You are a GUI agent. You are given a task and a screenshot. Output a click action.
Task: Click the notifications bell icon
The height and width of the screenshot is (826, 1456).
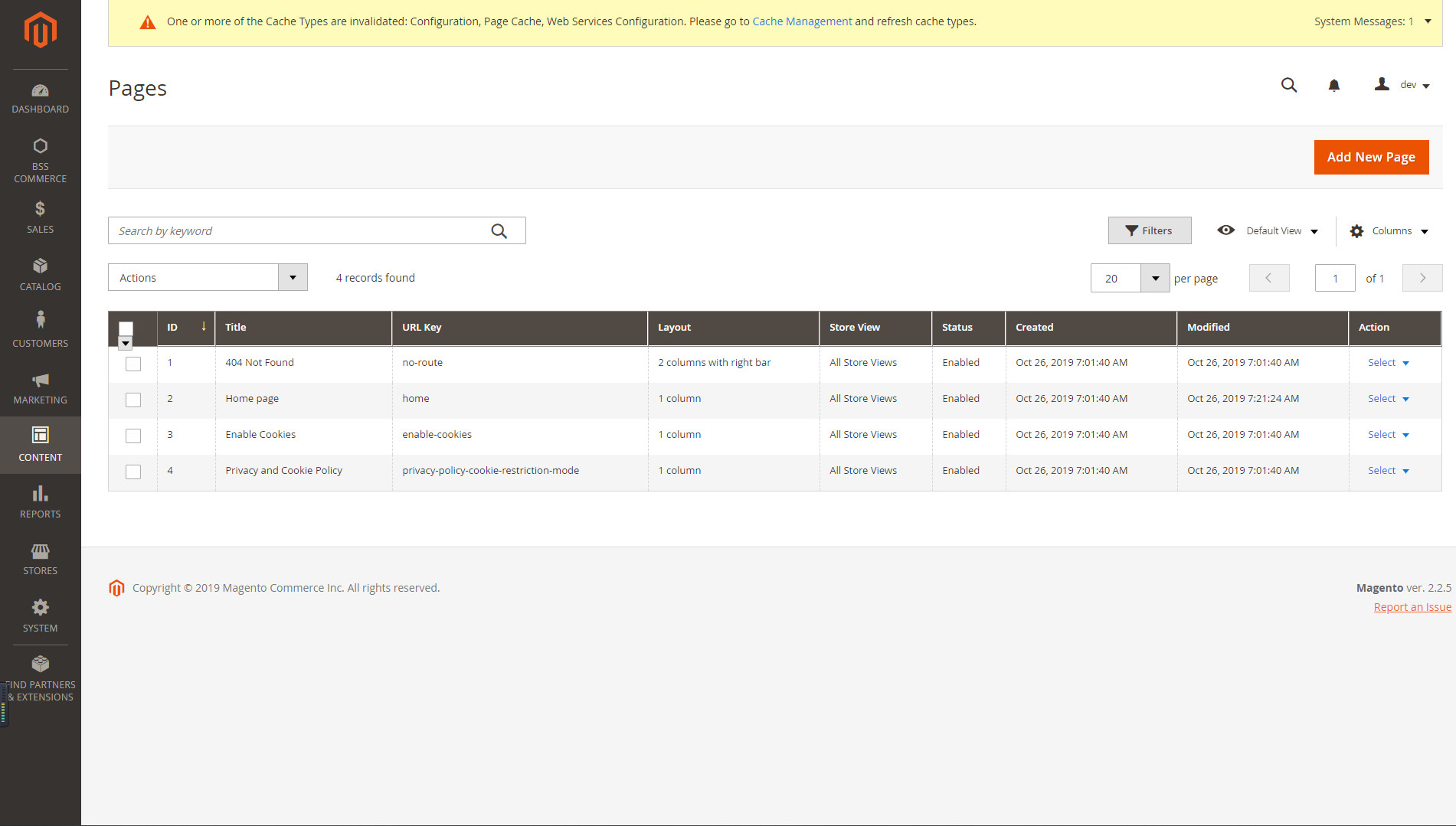click(1333, 85)
